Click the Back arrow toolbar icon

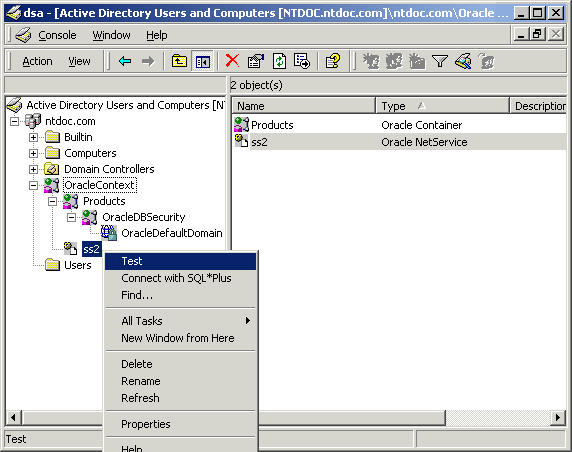(x=125, y=61)
